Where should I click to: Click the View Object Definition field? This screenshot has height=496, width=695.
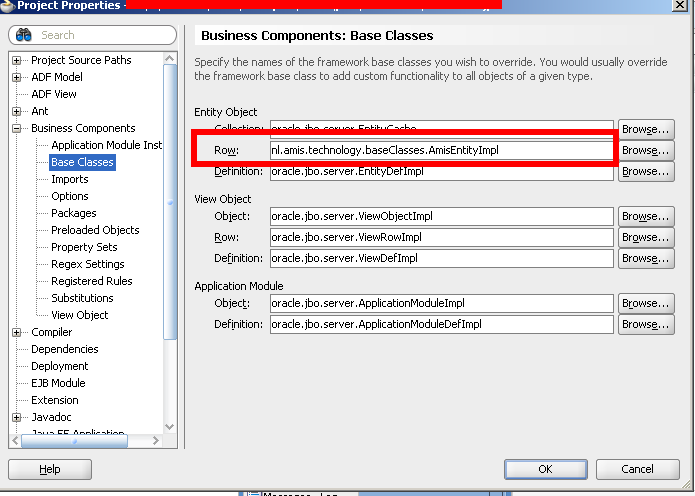pos(441,258)
